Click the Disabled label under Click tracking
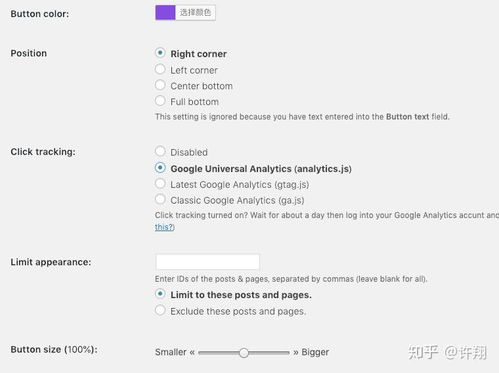499x373 pixels. [x=189, y=152]
